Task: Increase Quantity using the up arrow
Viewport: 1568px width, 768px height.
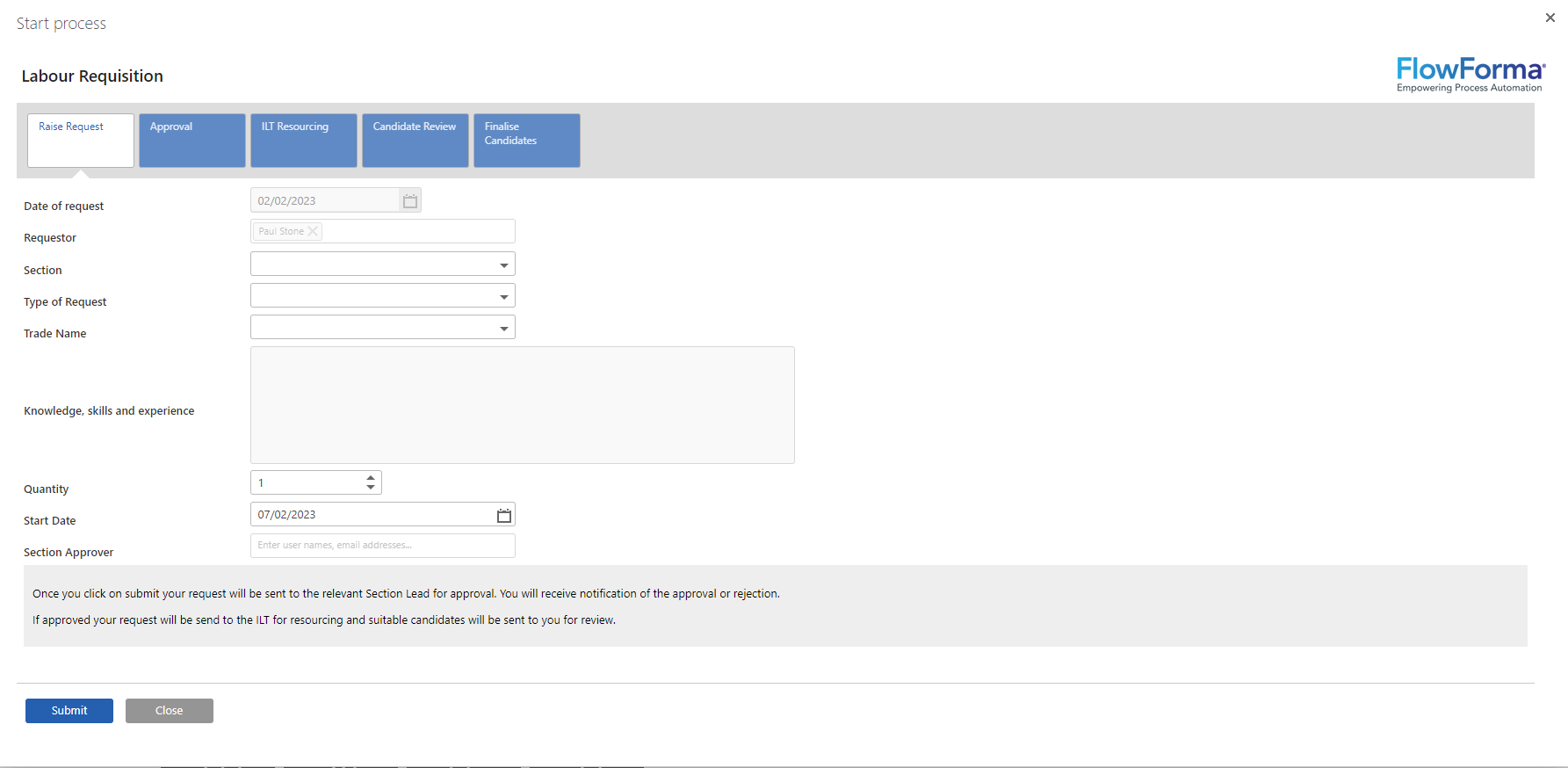Action: tap(371, 477)
